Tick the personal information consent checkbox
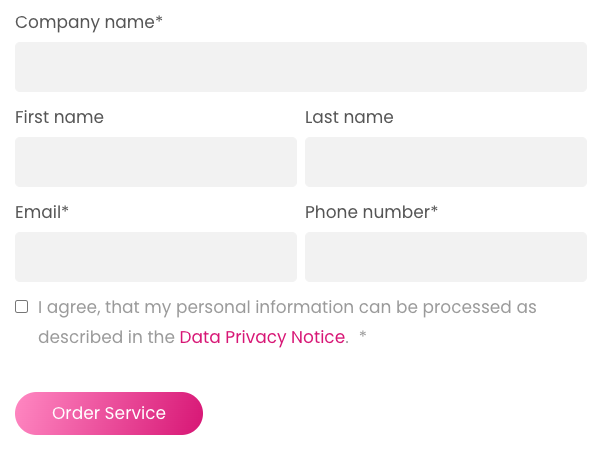This screenshot has width=613, height=459. pyautogui.click(x=22, y=307)
